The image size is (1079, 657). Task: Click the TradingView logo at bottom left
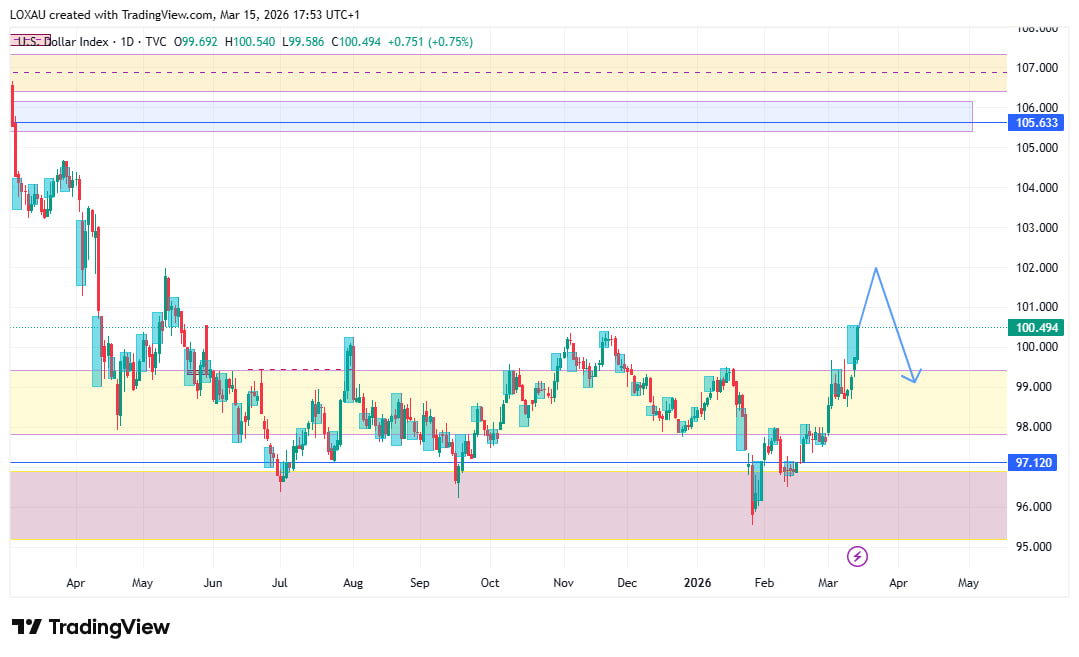pyautogui.click(x=91, y=627)
